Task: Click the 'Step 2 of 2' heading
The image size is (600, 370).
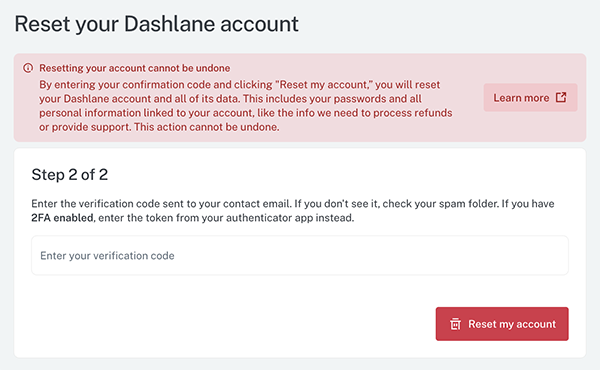Action: (70, 174)
